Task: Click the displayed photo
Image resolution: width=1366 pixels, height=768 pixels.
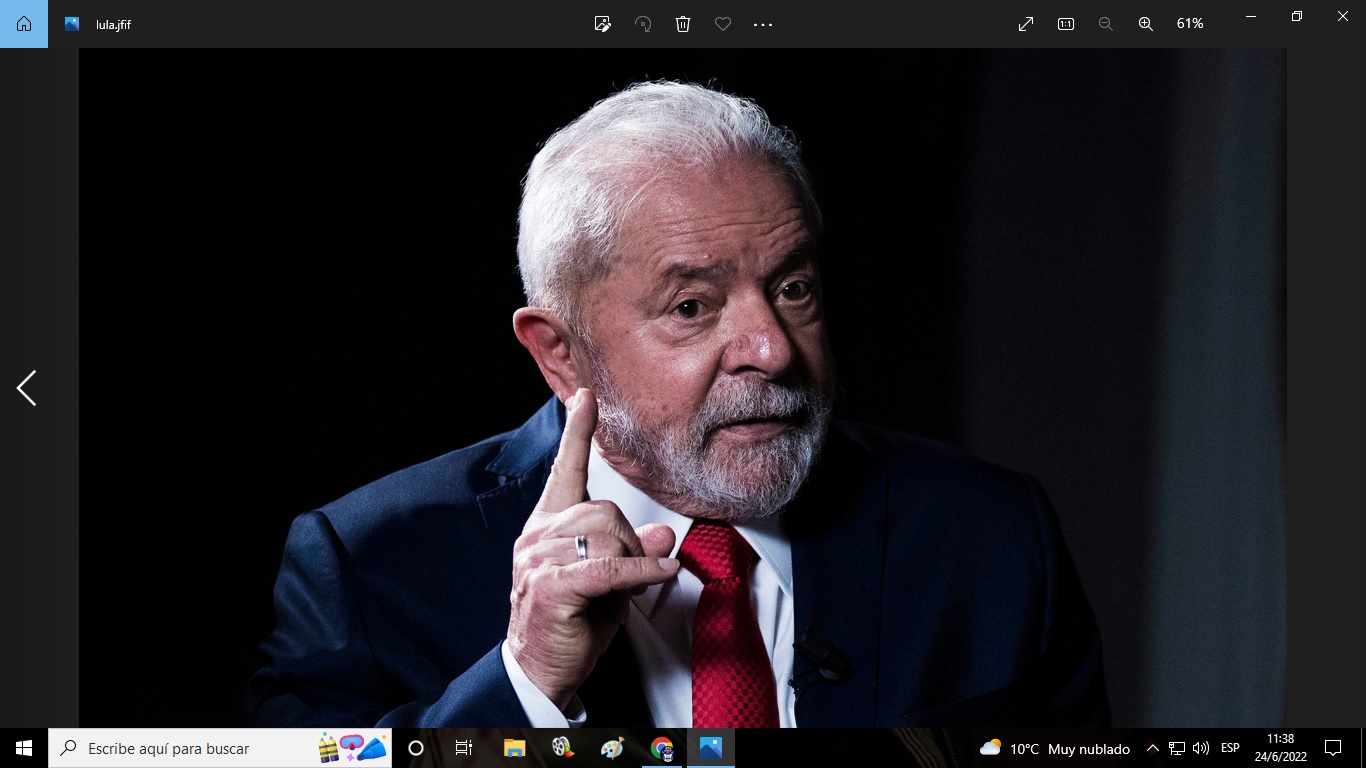Action: 683,388
